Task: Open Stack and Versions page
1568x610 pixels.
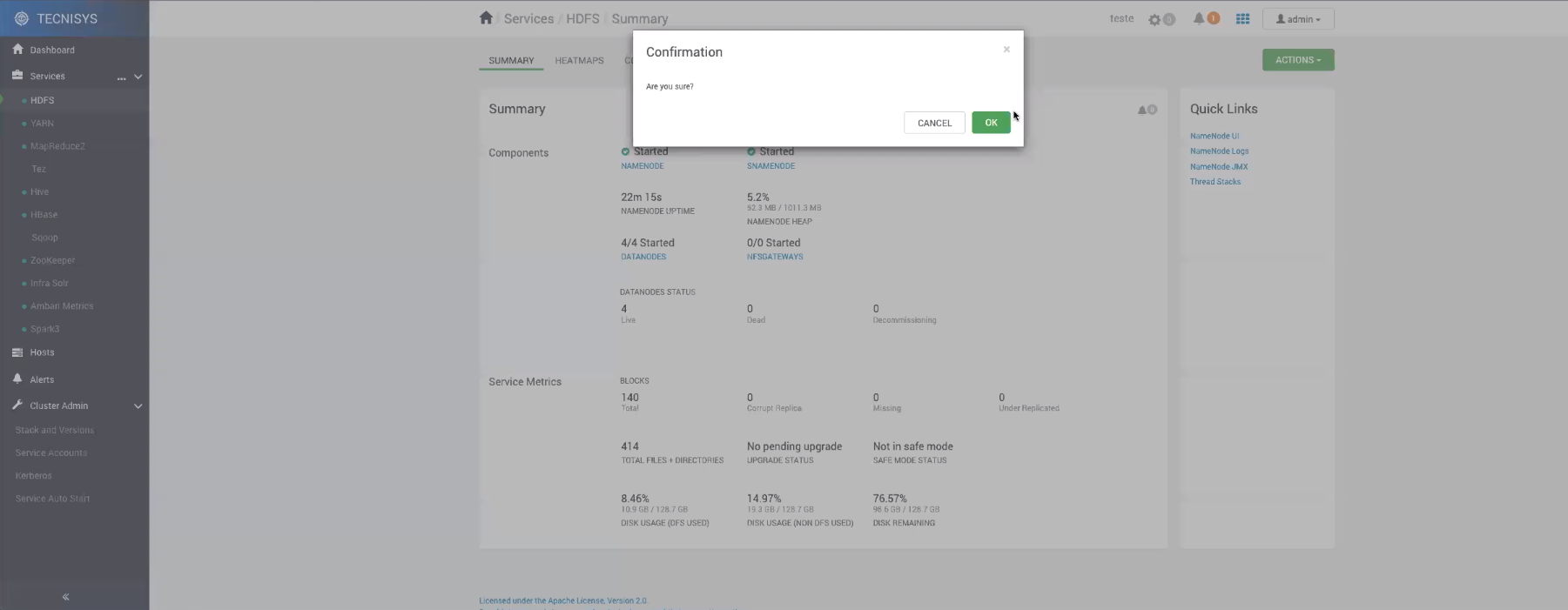Action: 54,430
